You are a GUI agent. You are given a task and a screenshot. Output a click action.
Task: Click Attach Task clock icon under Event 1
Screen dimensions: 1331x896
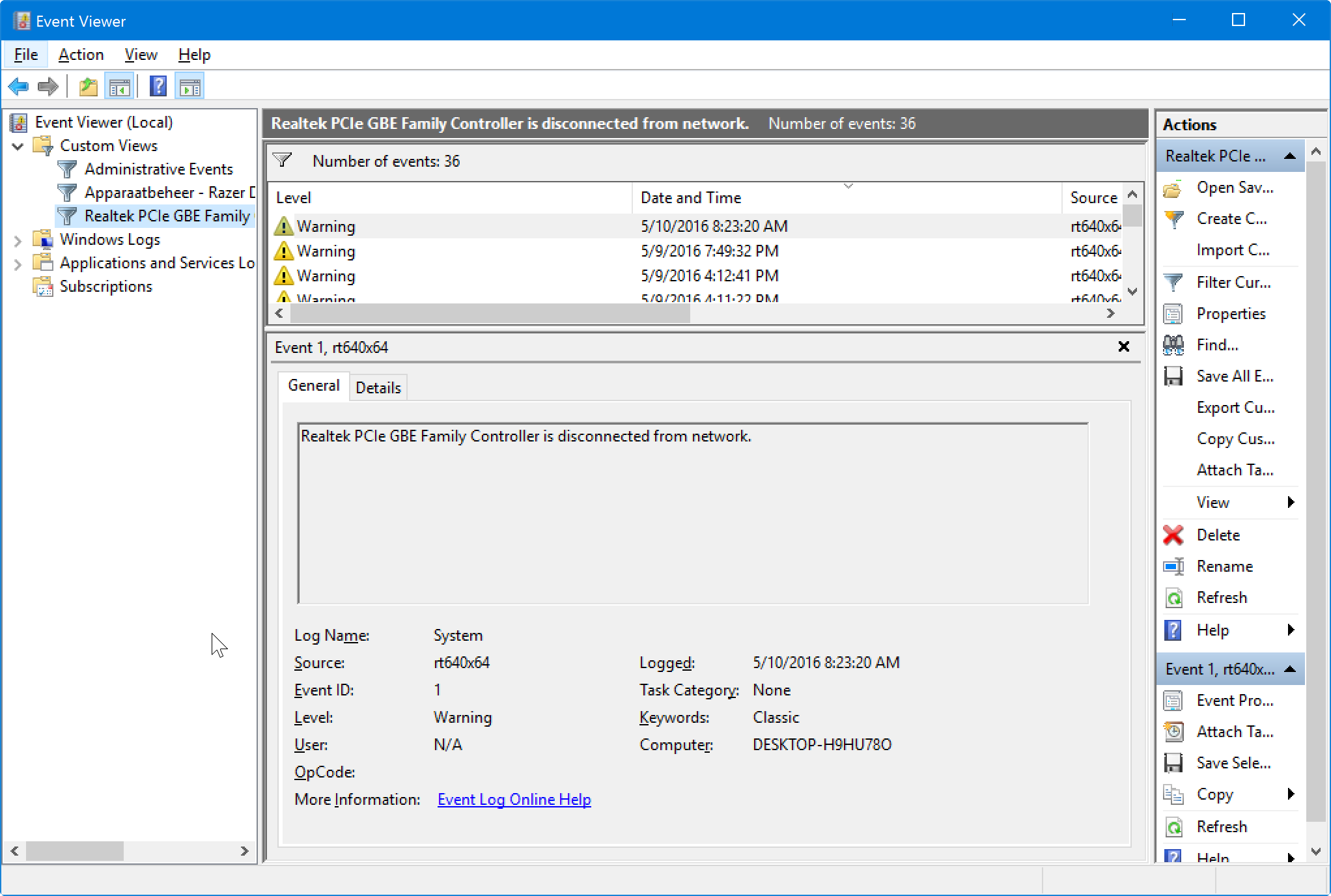(1173, 732)
